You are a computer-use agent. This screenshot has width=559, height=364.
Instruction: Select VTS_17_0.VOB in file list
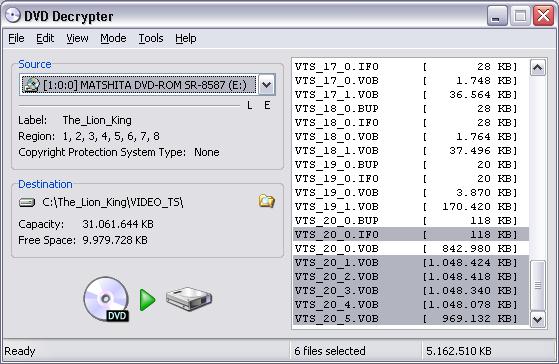[411, 81]
